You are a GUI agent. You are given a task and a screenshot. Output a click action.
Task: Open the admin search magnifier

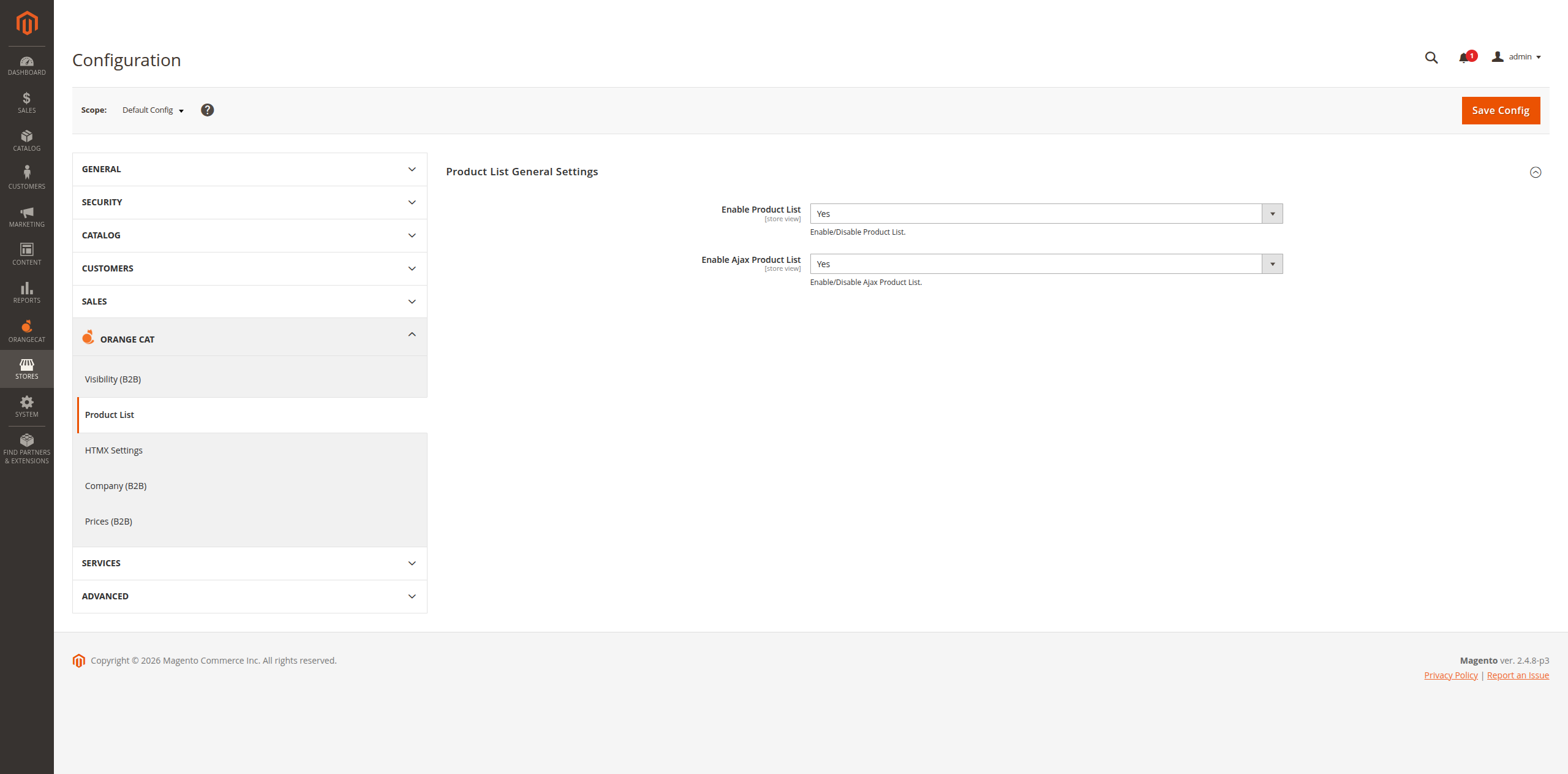click(x=1431, y=57)
